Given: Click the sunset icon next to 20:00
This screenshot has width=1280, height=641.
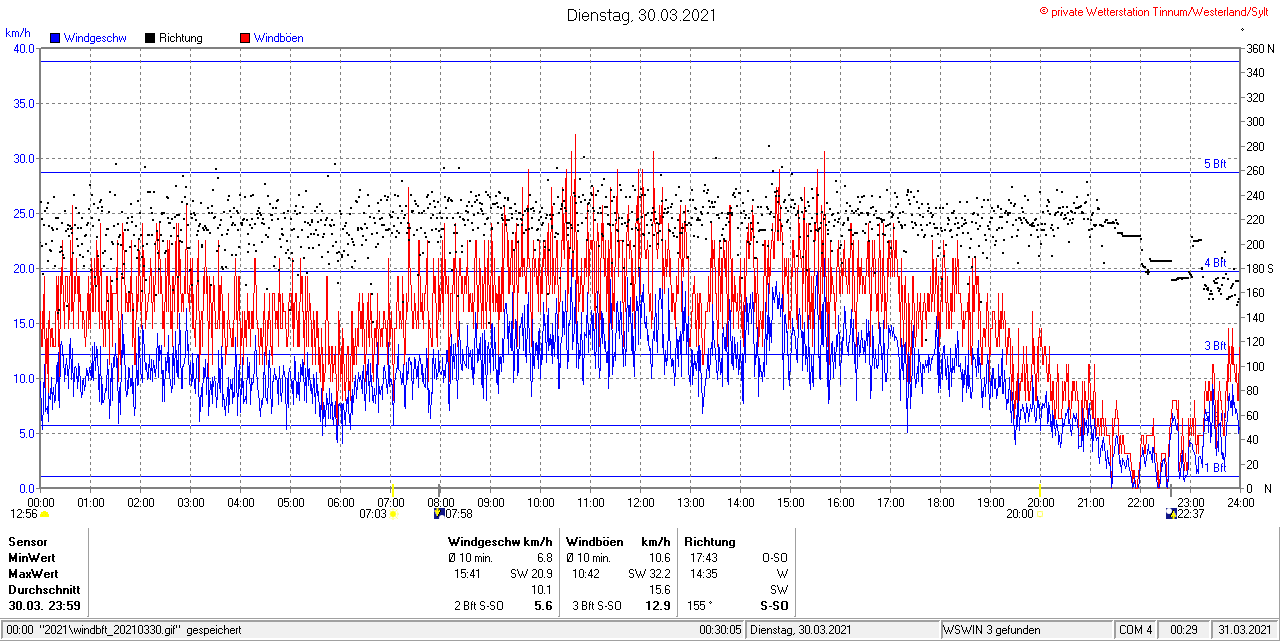Looking at the screenshot, I should pyautogui.click(x=1041, y=514).
